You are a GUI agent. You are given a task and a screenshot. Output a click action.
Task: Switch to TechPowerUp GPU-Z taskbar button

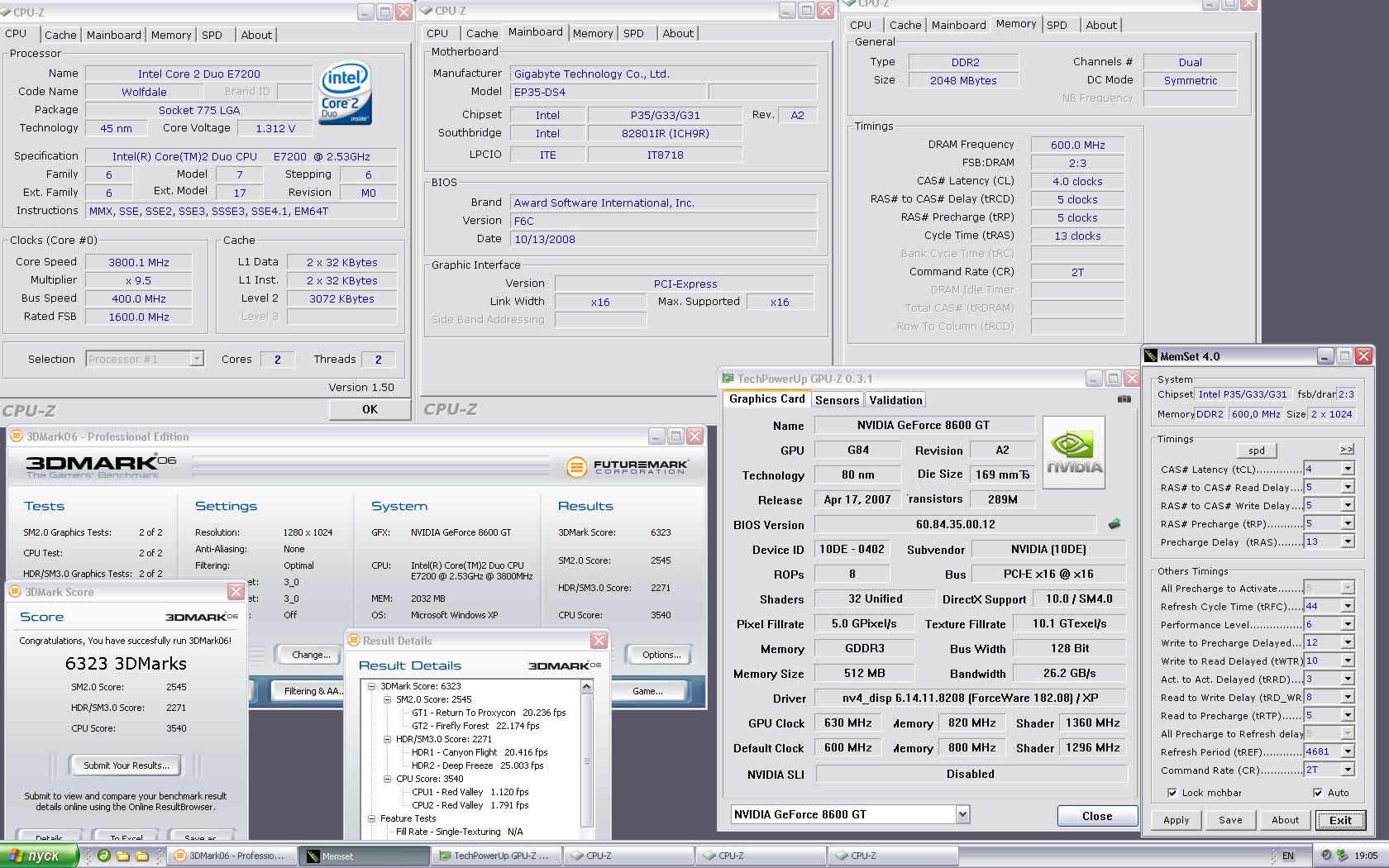[x=496, y=856]
